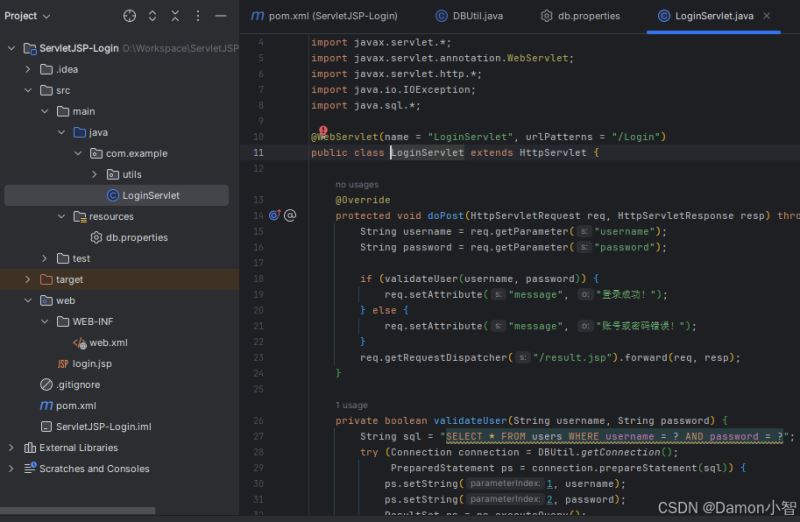
Task: Close the LoginServlet.java tab
Action: [x=767, y=16]
